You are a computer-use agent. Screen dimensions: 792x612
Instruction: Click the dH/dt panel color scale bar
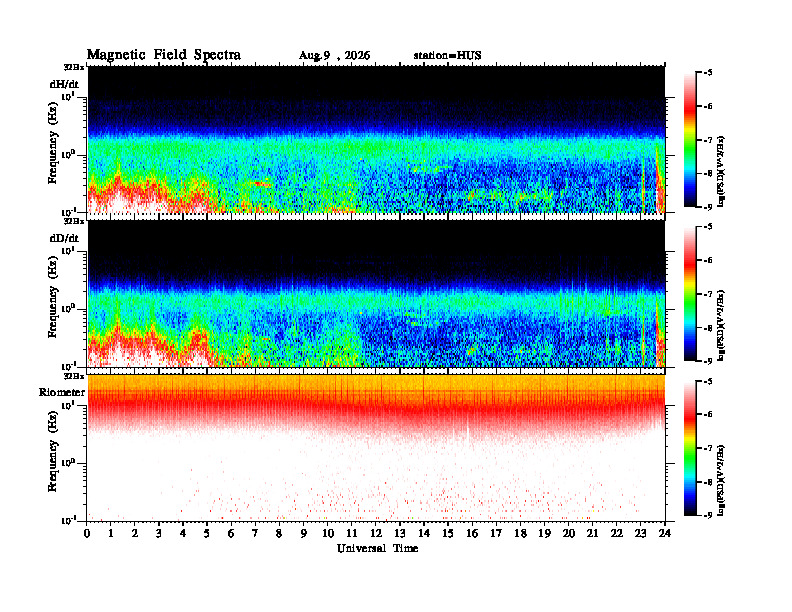[x=690, y=140]
